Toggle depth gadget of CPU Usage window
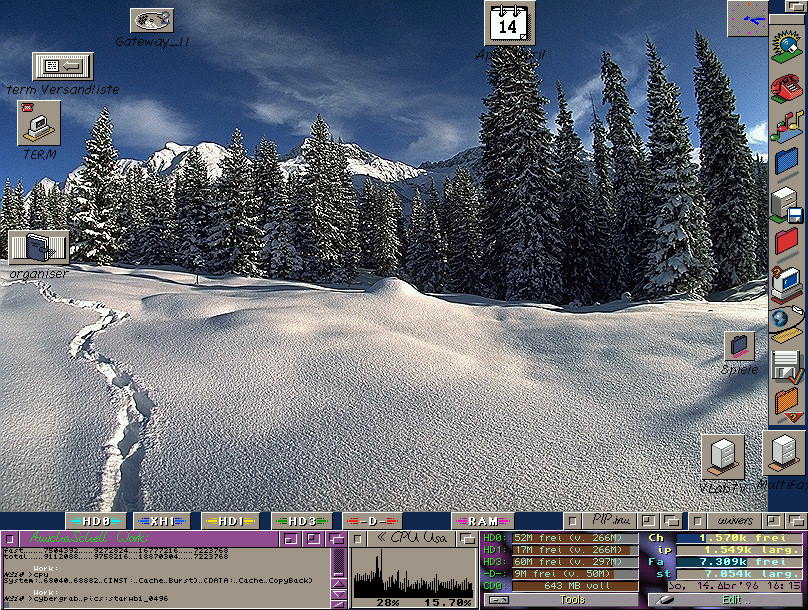This screenshot has width=808, height=610. coord(468,538)
